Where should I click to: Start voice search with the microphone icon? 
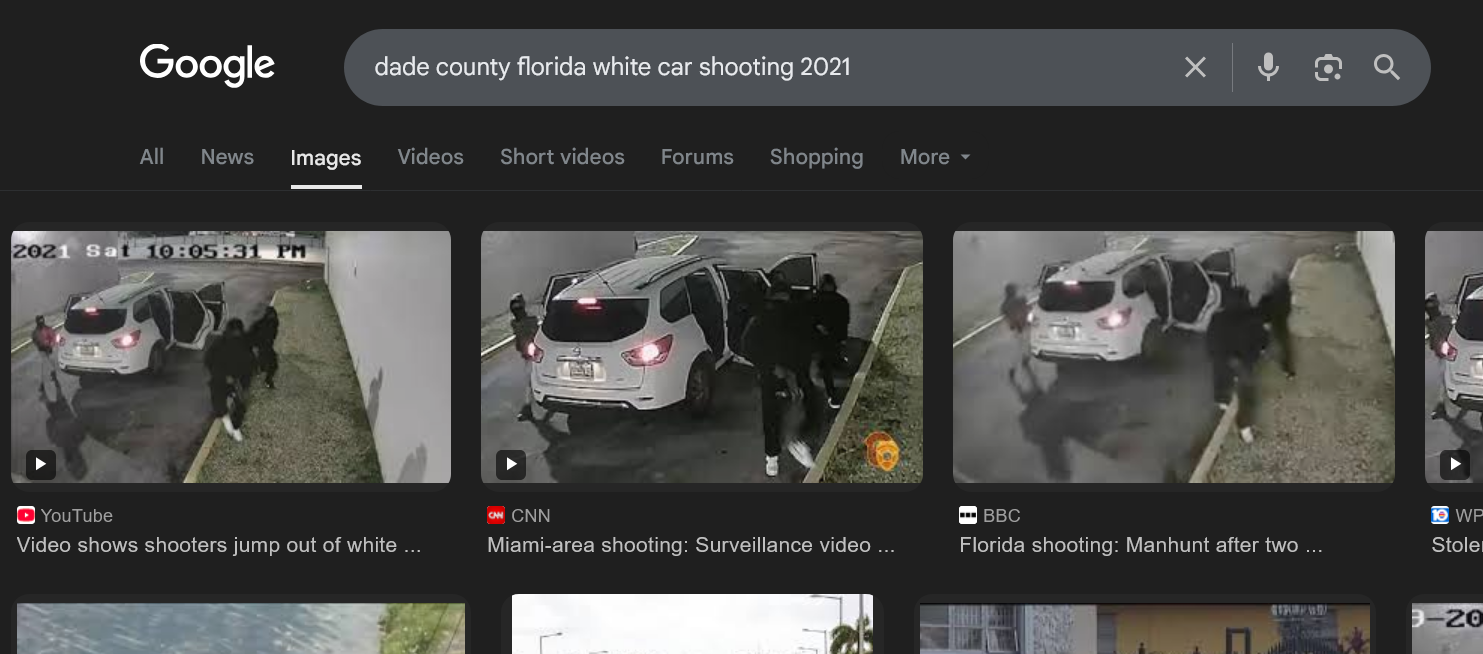point(1268,67)
